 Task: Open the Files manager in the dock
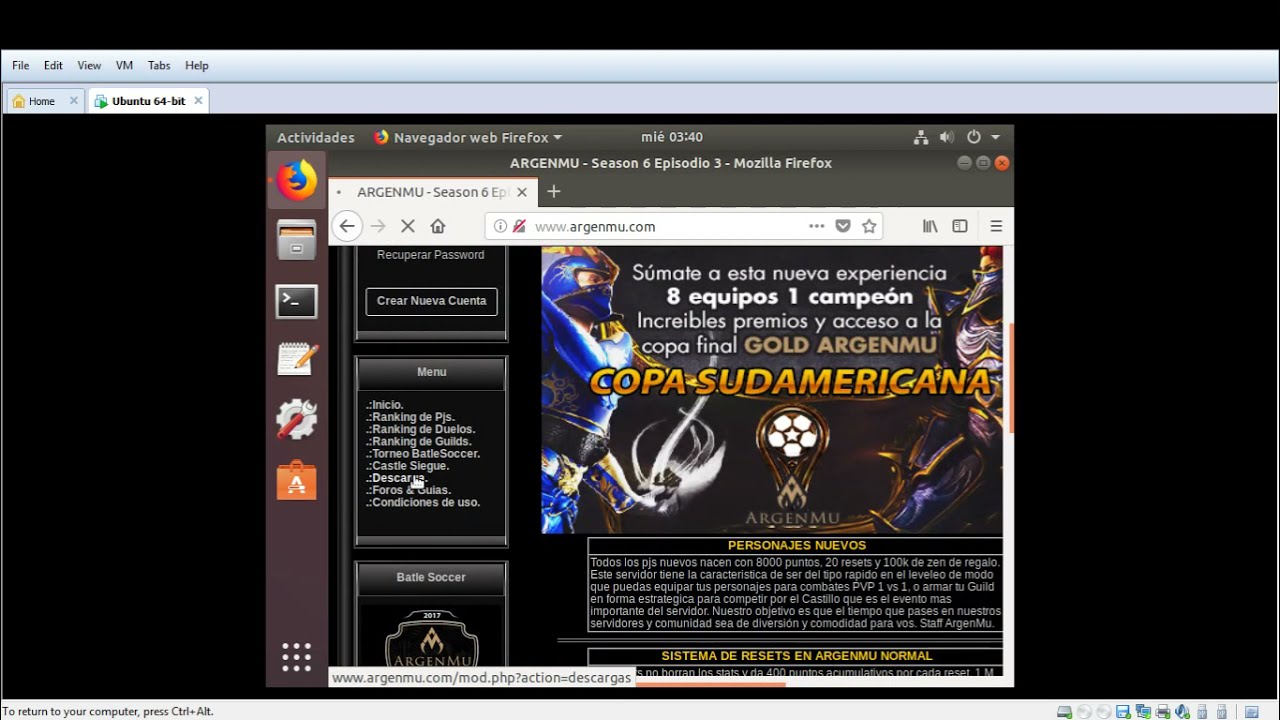[296, 241]
